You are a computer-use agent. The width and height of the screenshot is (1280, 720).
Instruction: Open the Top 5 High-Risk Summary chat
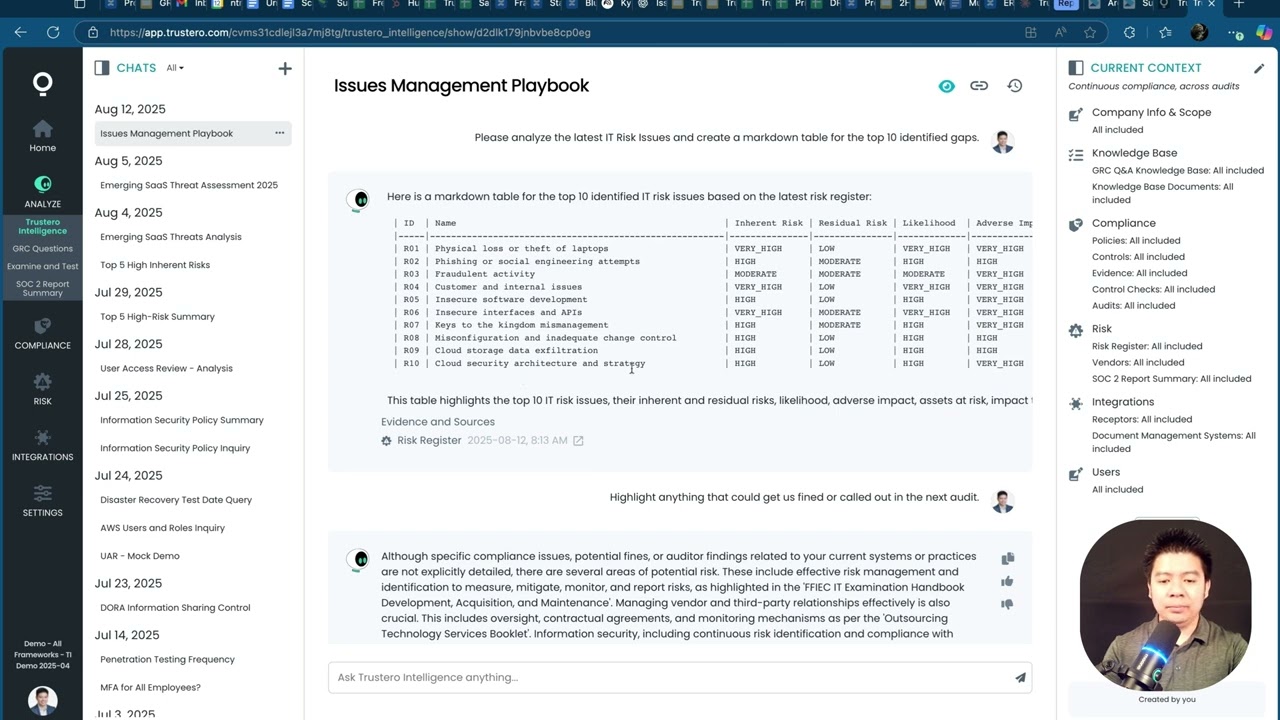coord(157,317)
